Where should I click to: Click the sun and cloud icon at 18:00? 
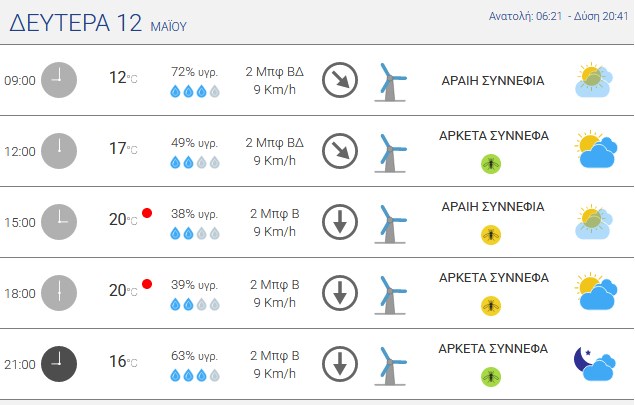coord(596,291)
